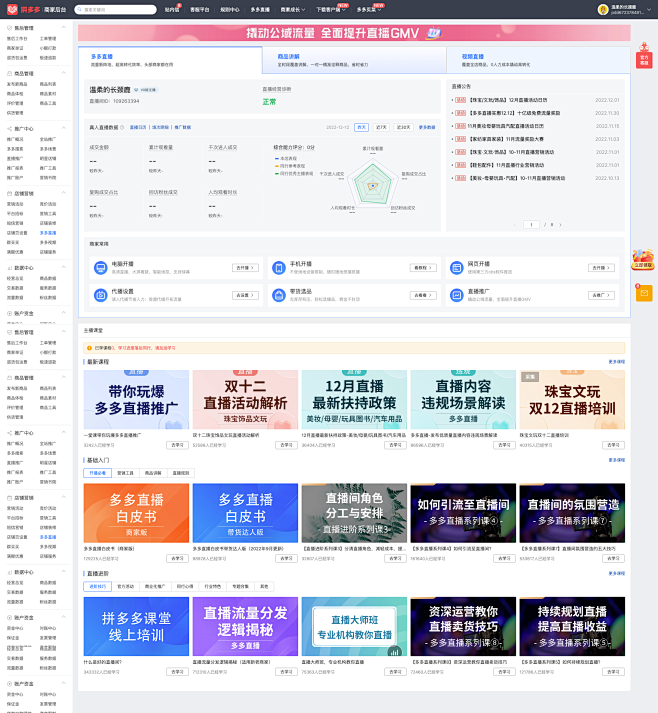Click the 直播推广 chart icon
658x713 pixels.
tap(456, 295)
